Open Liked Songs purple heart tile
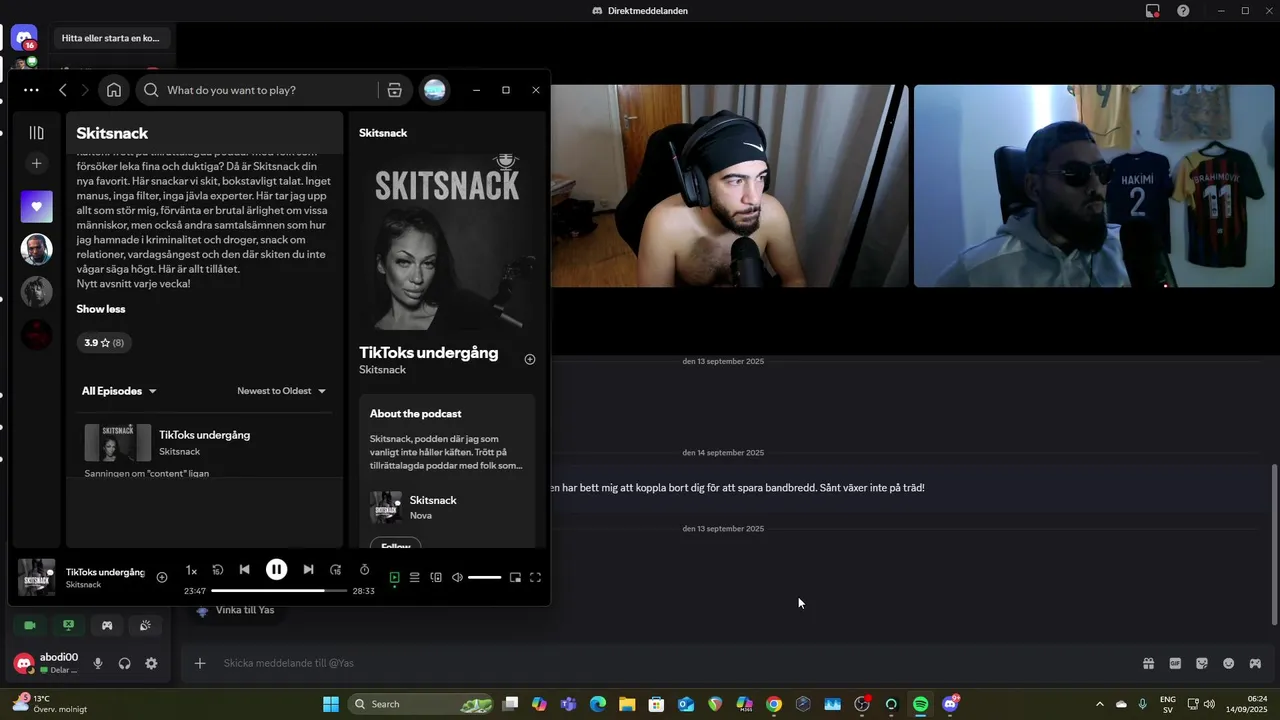 click(37, 207)
